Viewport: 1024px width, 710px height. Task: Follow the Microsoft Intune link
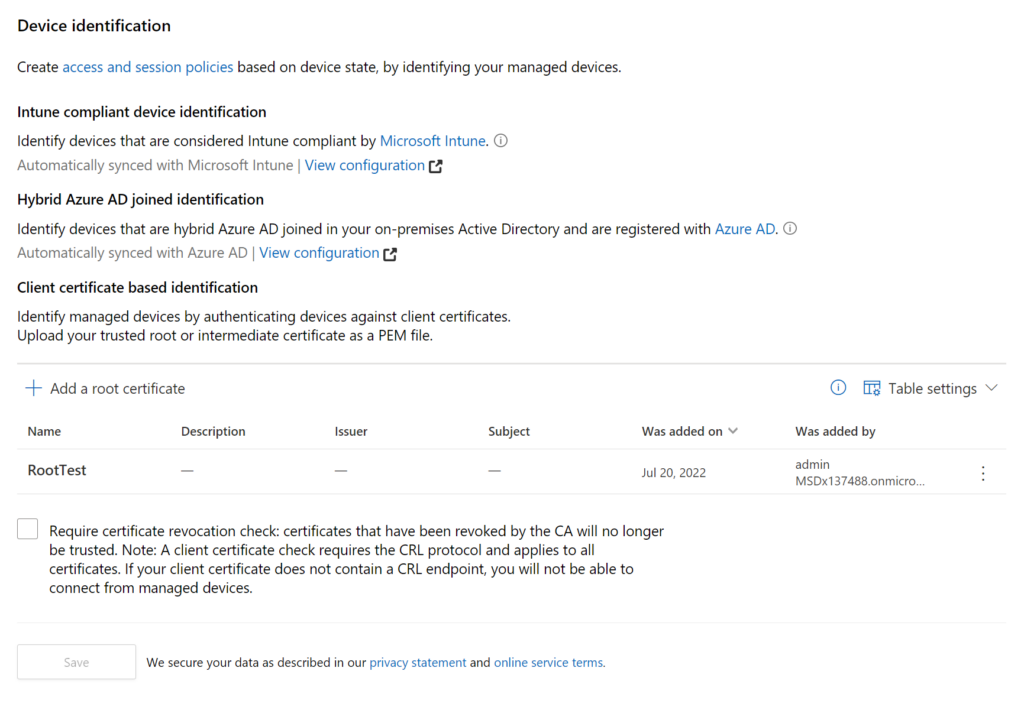pyautogui.click(x=432, y=140)
